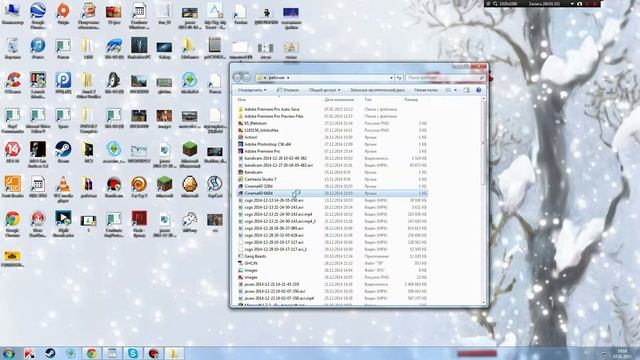Viewport: 640px width, 360px height.
Task: Select the Cinema4D 32Bit row
Action: (x=332, y=186)
